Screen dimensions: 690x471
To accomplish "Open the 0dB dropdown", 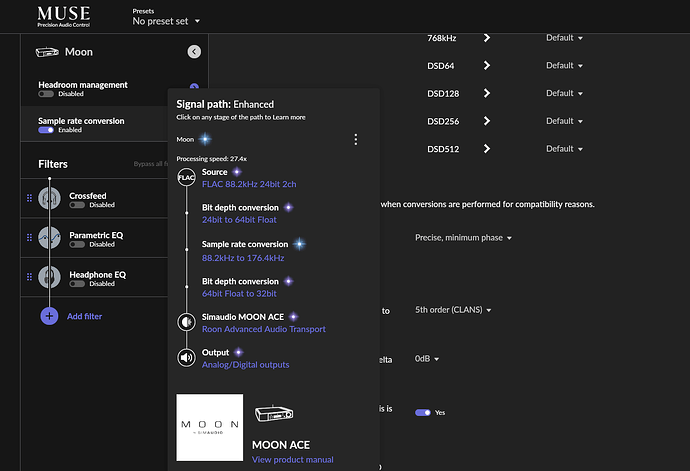I will [427, 359].
